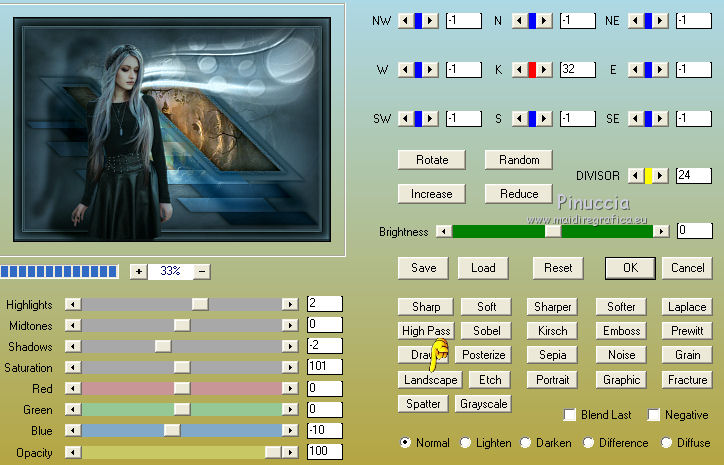The height and width of the screenshot is (465, 724).
Task: Apply the Laplace preset
Action: coord(687,307)
